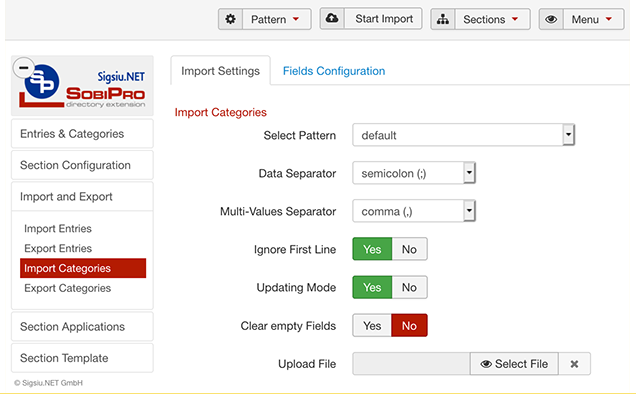The height and width of the screenshot is (394, 636).
Task: Click the Upload File path field
Action: click(411, 364)
